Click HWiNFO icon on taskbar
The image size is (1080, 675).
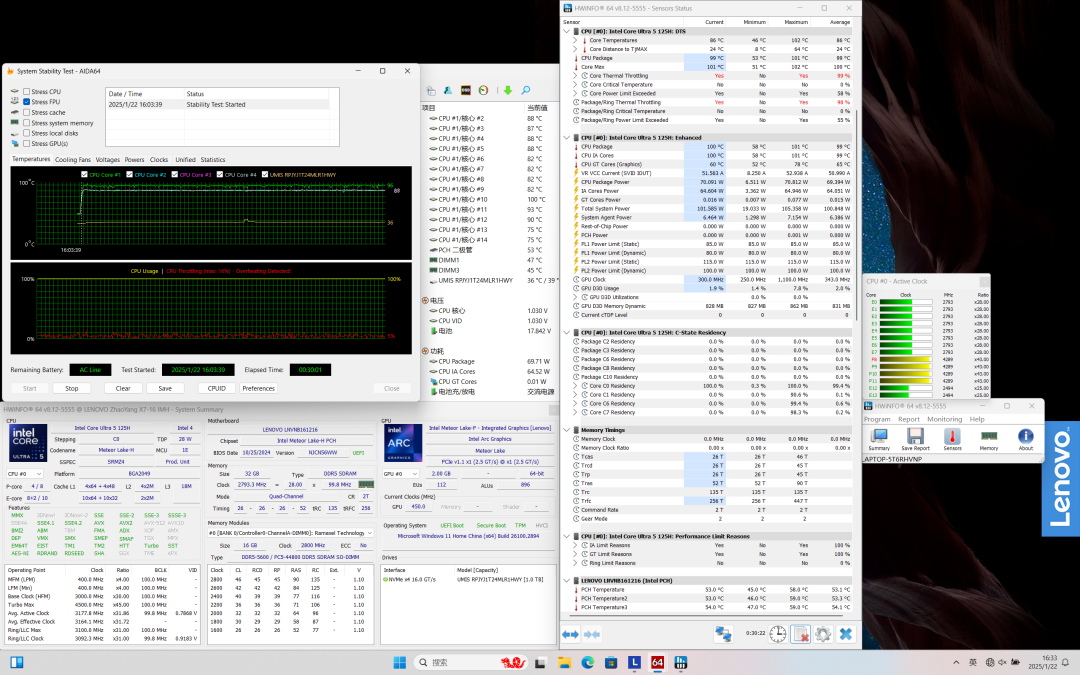(x=681, y=662)
